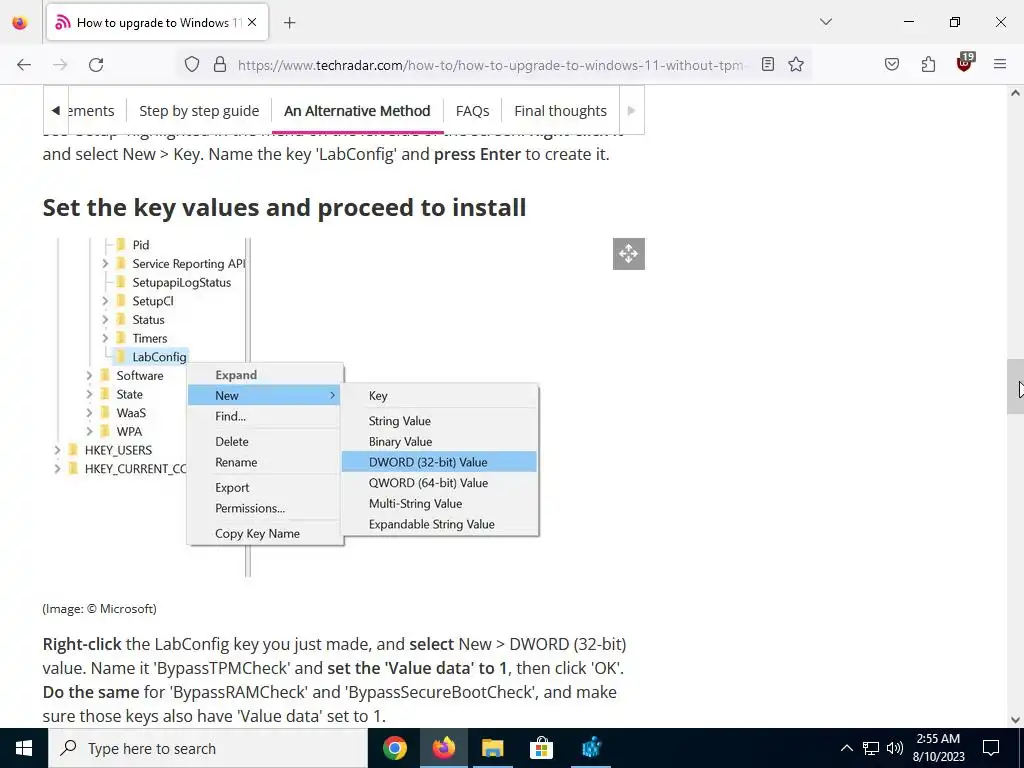Screen dimensions: 1024x768
Task: Click the address bar URL
Action: 490,65
